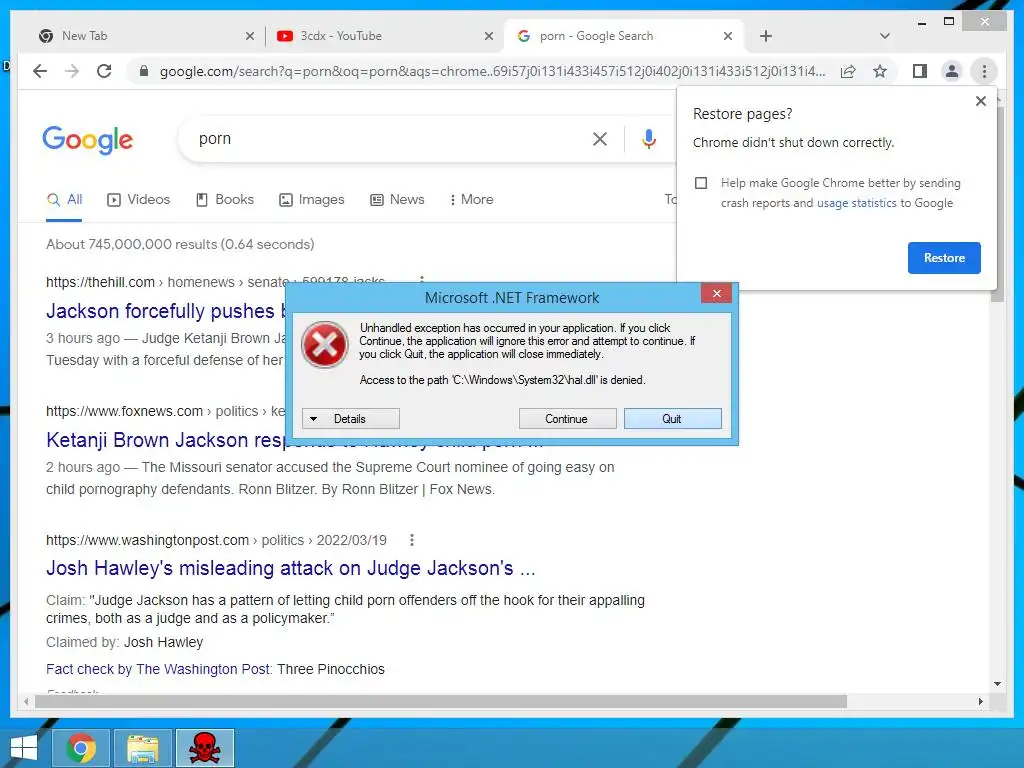Open Jackson forcefully pushes result
The image size is (1024, 768).
pyautogui.click(x=166, y=311)
